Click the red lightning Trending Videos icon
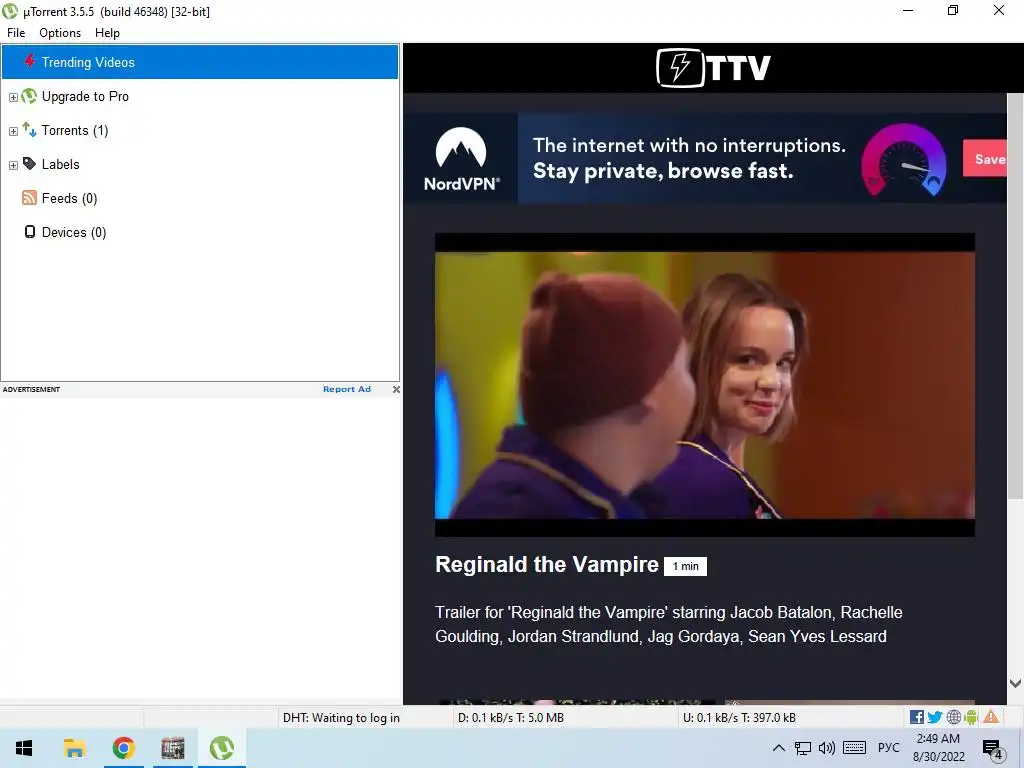 tap(29, 61)
